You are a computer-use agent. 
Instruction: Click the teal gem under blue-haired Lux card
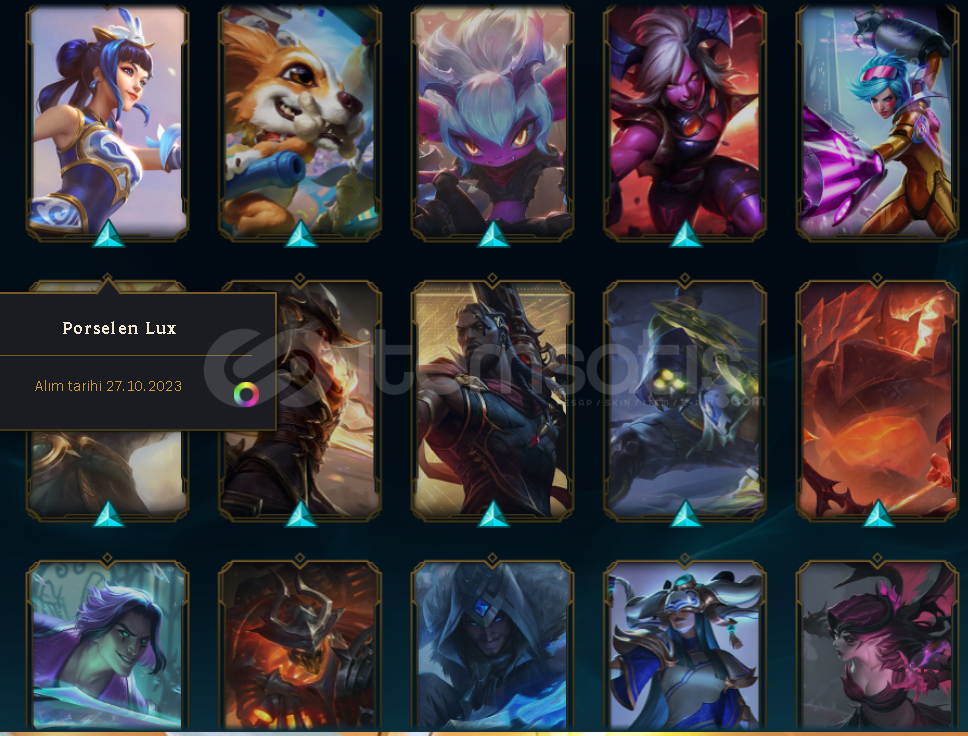click(x=108, y=233)
